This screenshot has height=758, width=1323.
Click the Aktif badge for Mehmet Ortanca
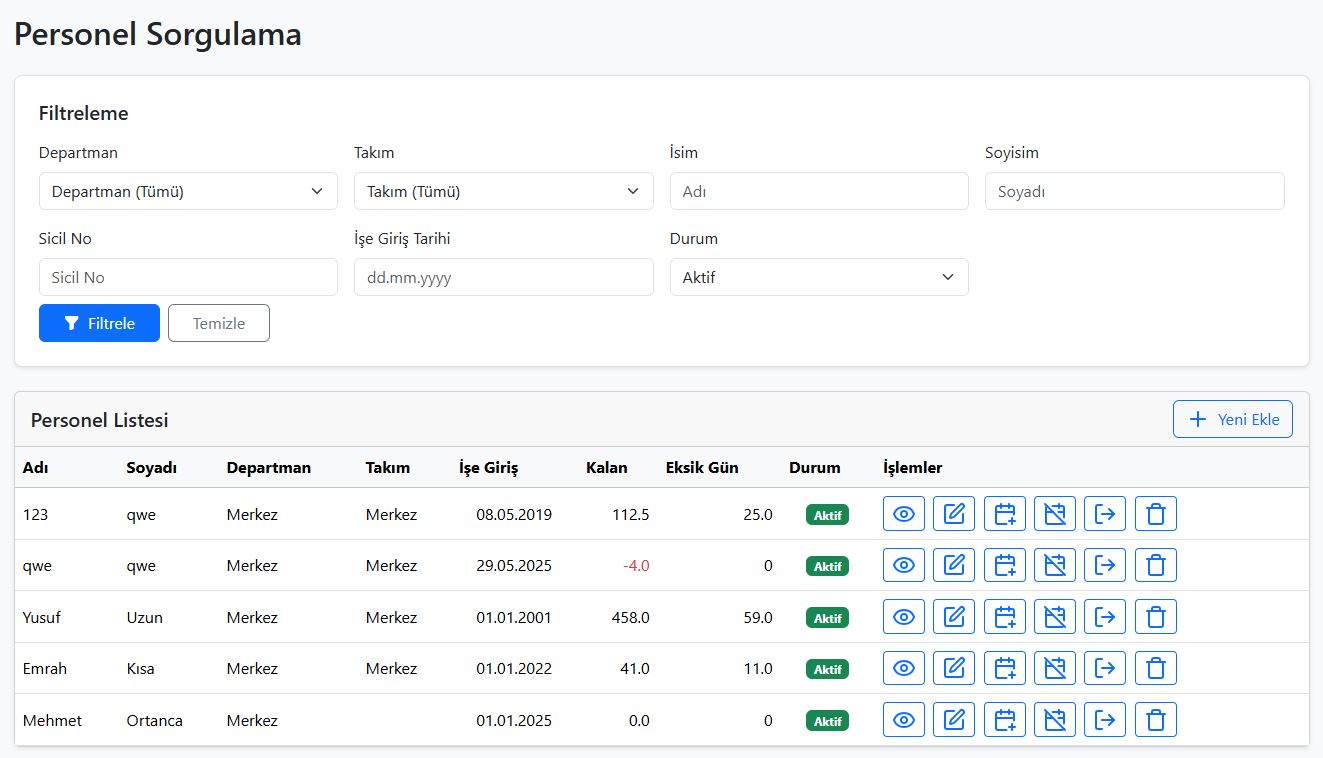pyautogui.click(x=827, y=720)
